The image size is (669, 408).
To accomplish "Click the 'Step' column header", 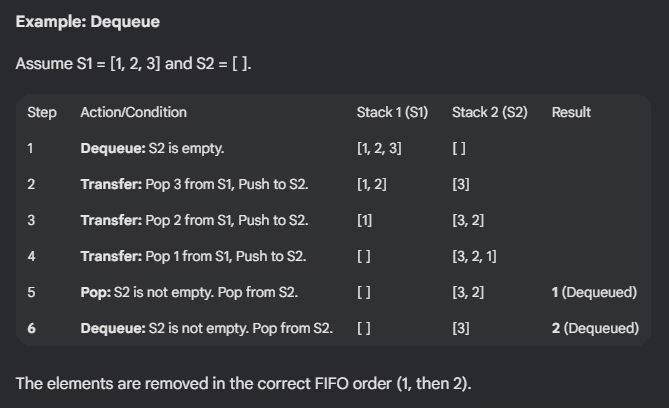I will (x=42, y=112).
